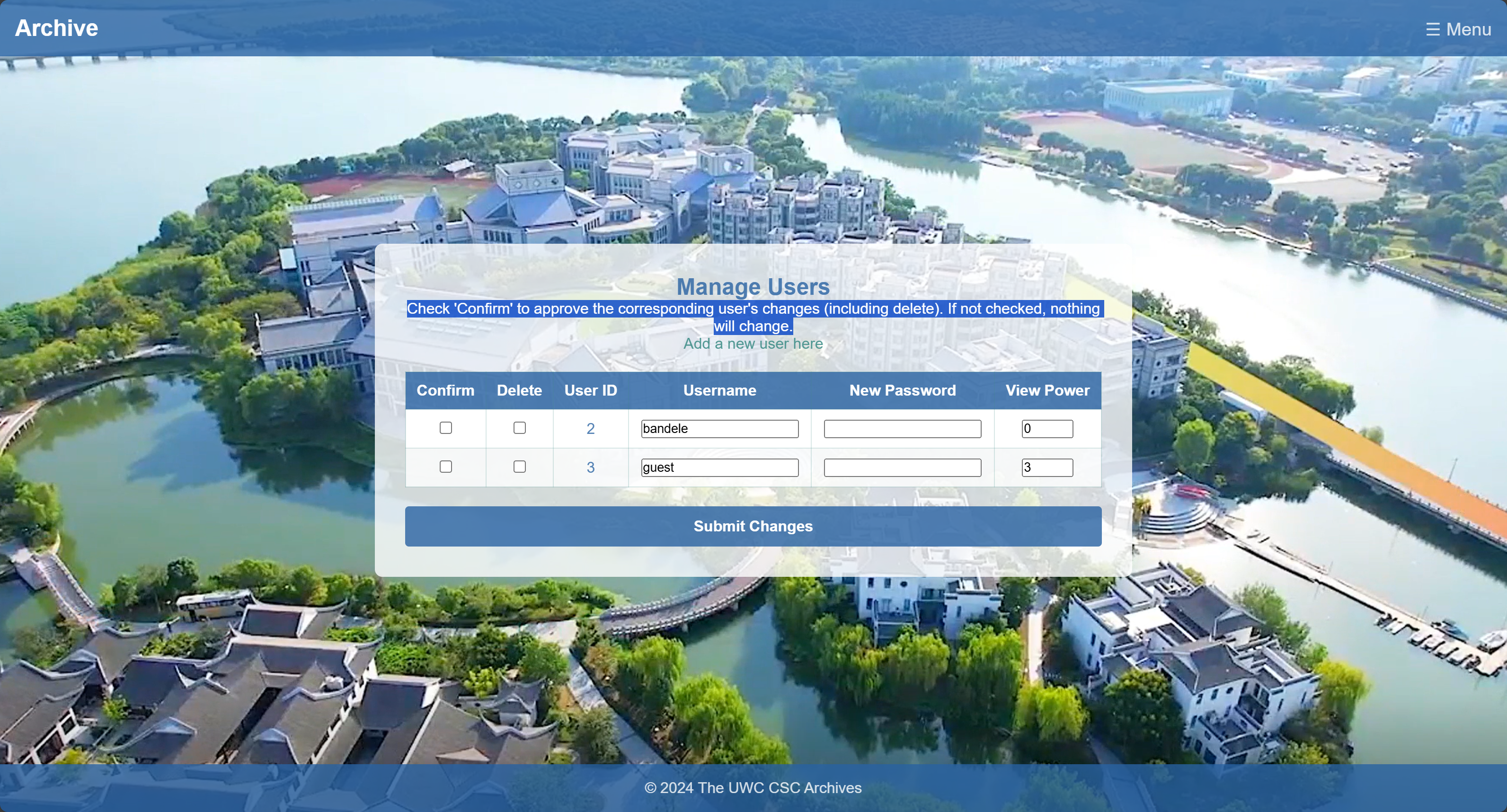Open User ID 3 link
Image resolution: width=1507 pixels, height=812 pixels.
(590, 468)
